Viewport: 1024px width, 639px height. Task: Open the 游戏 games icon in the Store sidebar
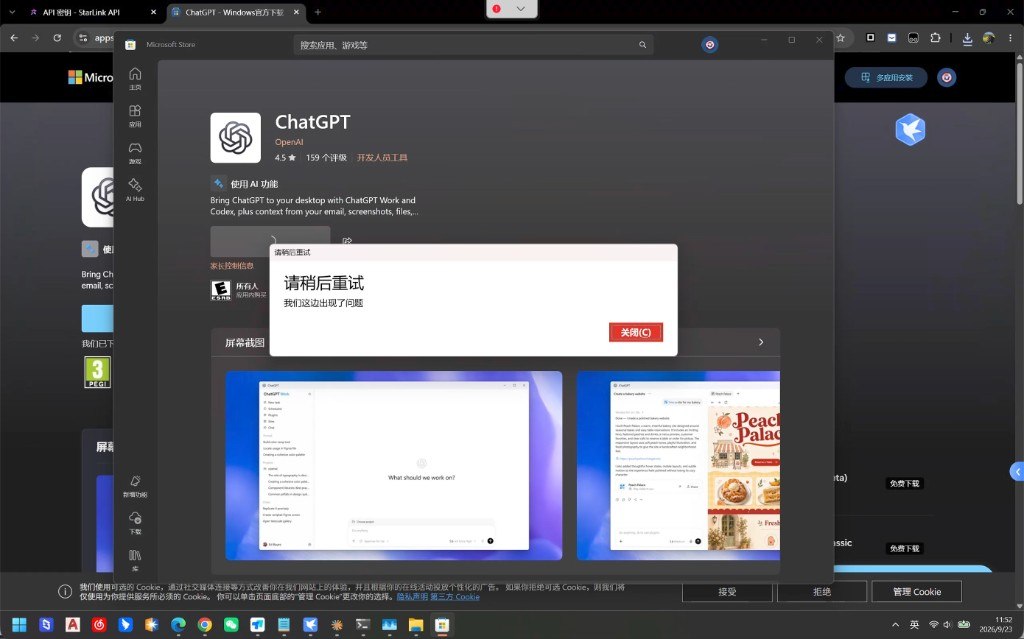click(x=135, y=153)
